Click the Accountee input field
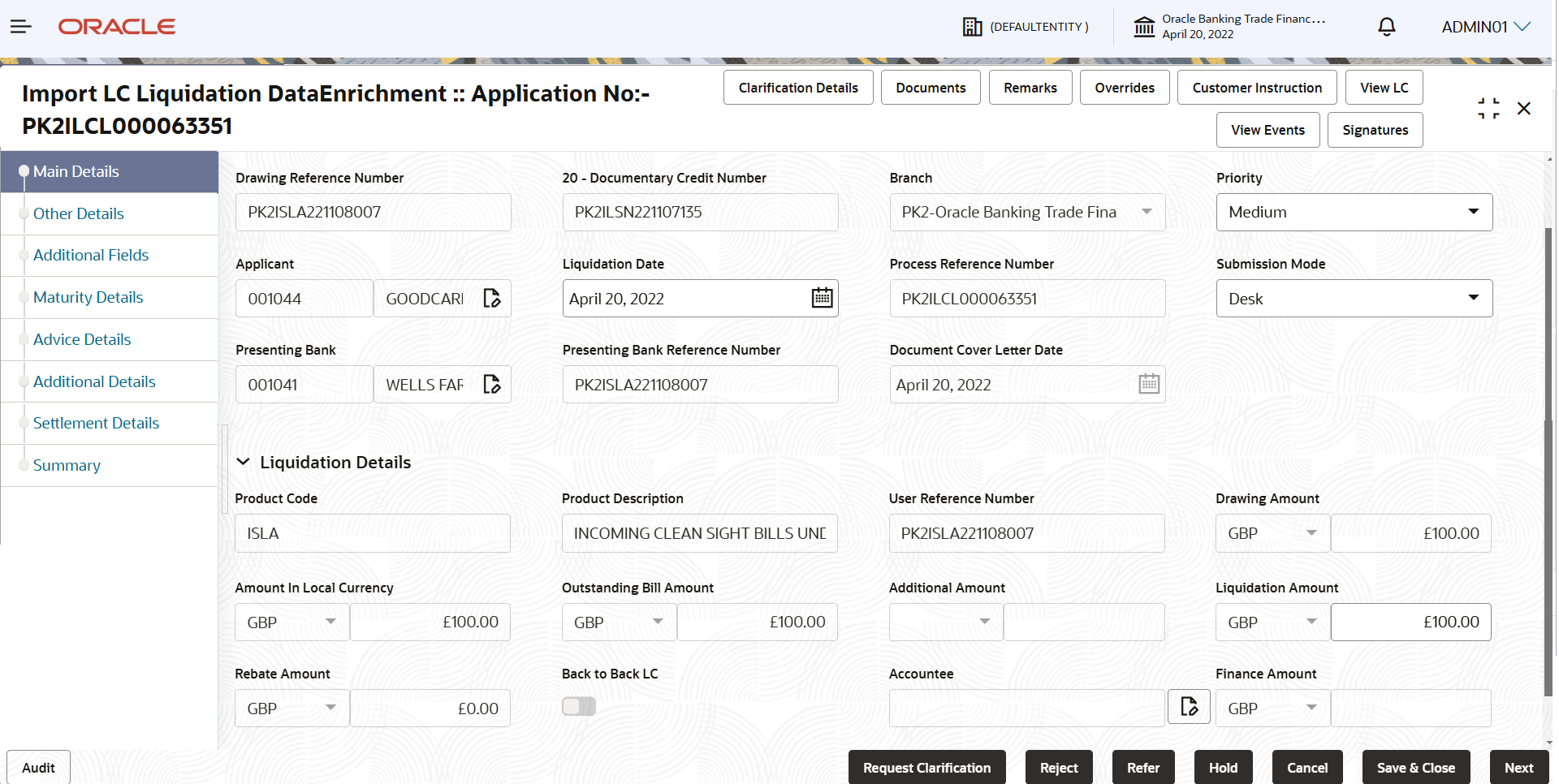 (1027, 709)
